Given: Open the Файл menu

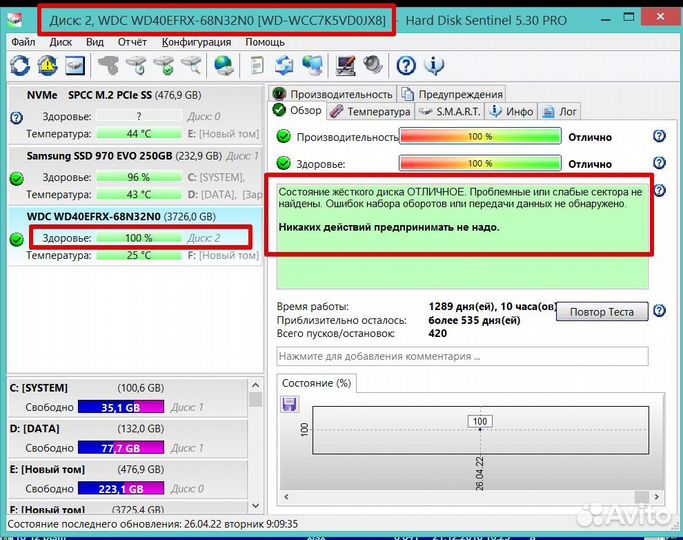Looking at the screenshot, I should (23, 42).
